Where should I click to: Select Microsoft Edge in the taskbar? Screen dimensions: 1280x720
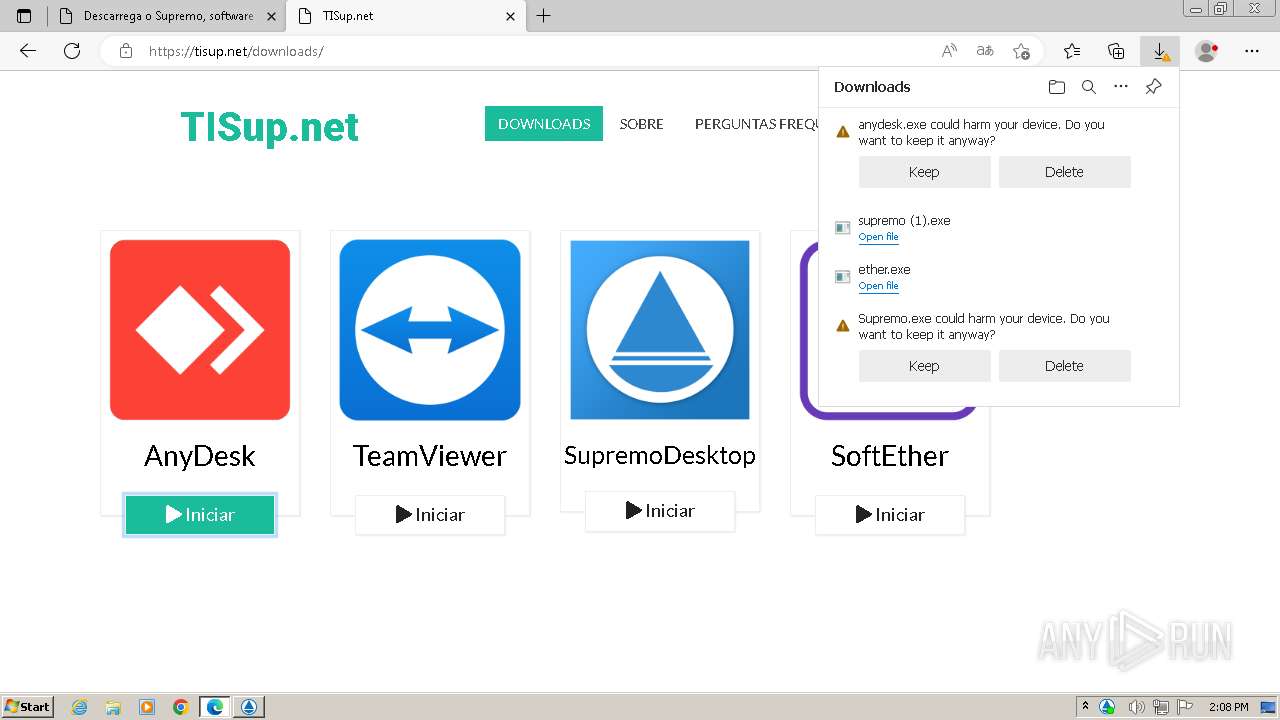[215, 707]
